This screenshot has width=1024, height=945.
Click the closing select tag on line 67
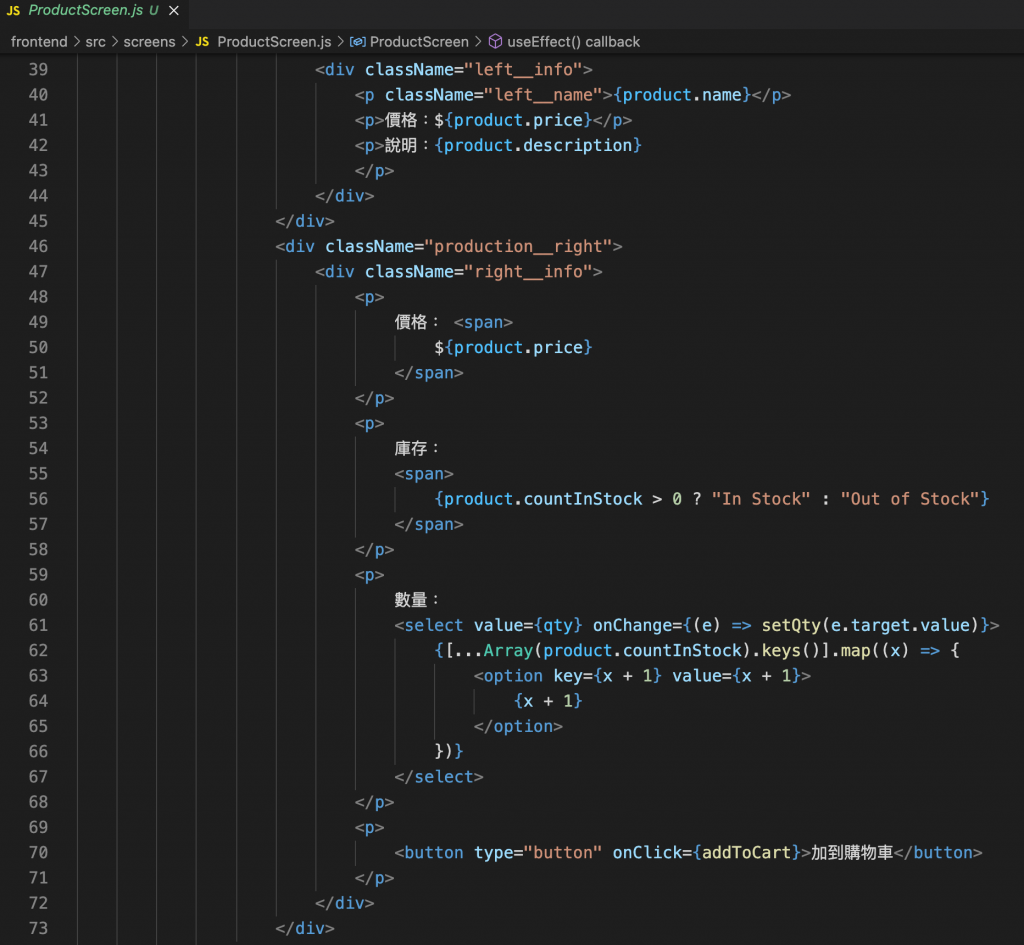[x=439, y=777]
